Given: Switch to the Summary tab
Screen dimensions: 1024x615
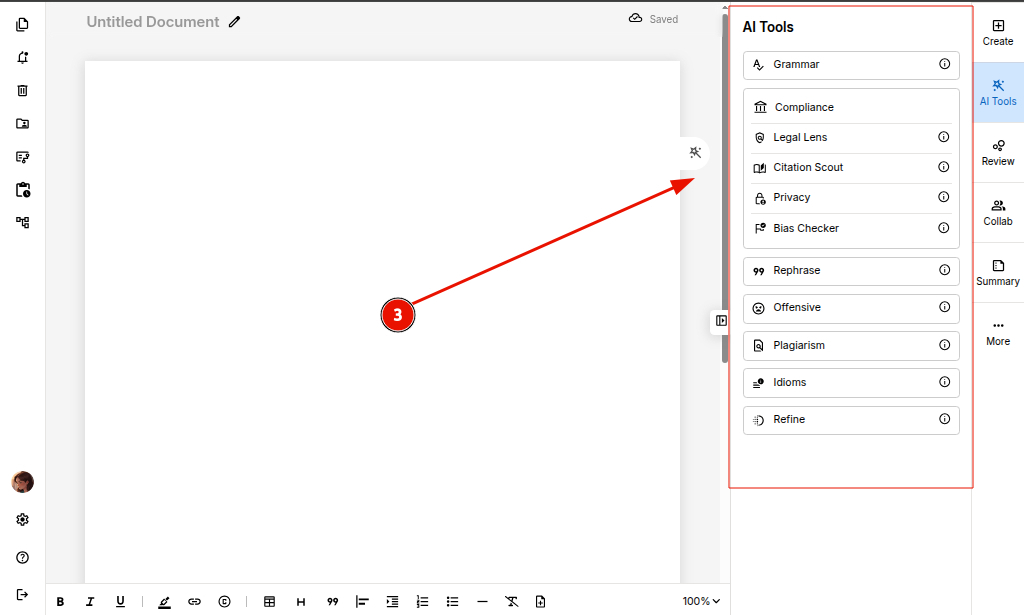Looking at the screenshot, I should tap(998, 272).
